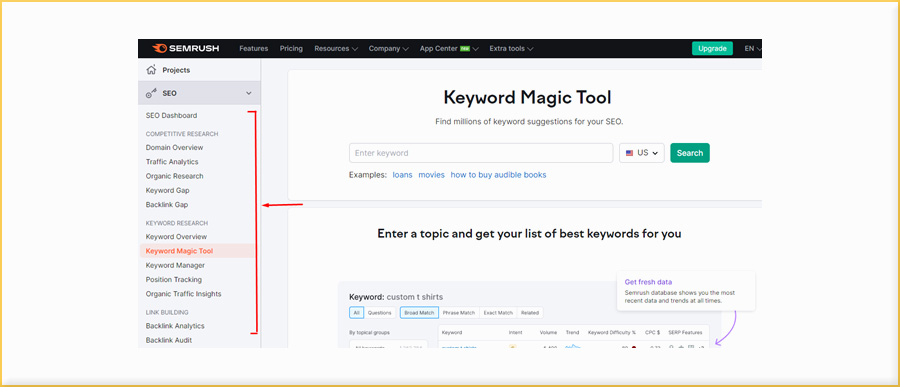Select the Exact Match tab
This screenshot has width=900, height=387.
[498, 313]
